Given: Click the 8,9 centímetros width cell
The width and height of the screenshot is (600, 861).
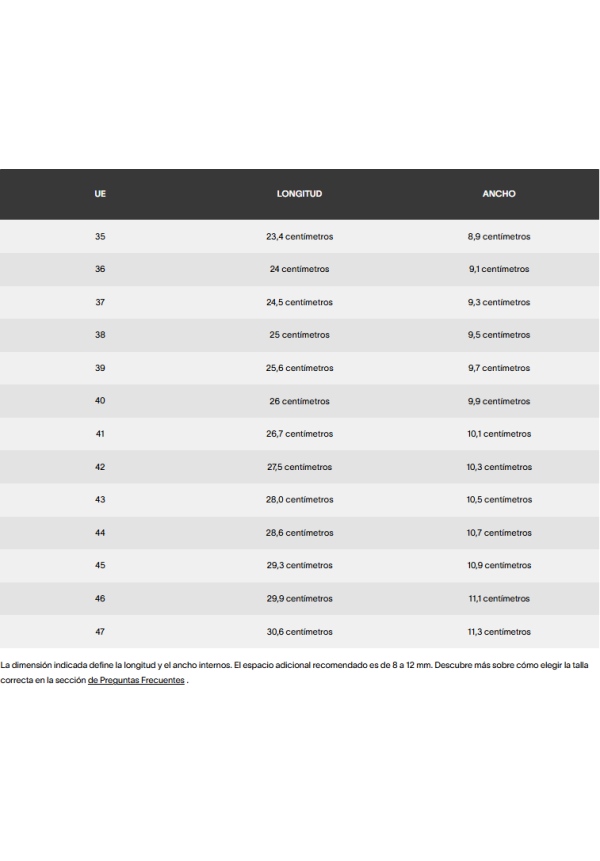Looking at the screenshot, I should [499, 237].
